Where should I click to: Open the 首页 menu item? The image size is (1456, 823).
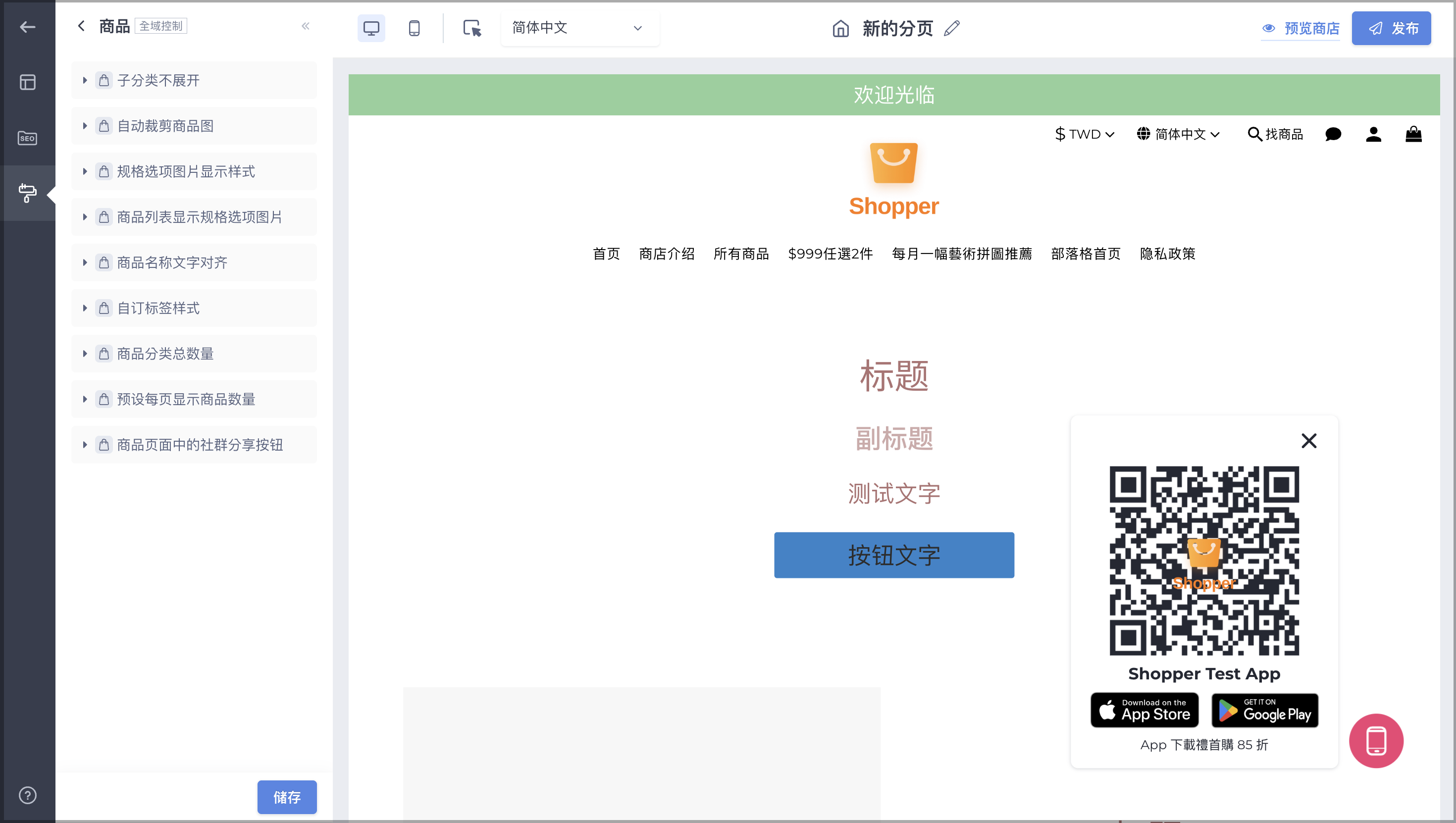click(606, 254)
